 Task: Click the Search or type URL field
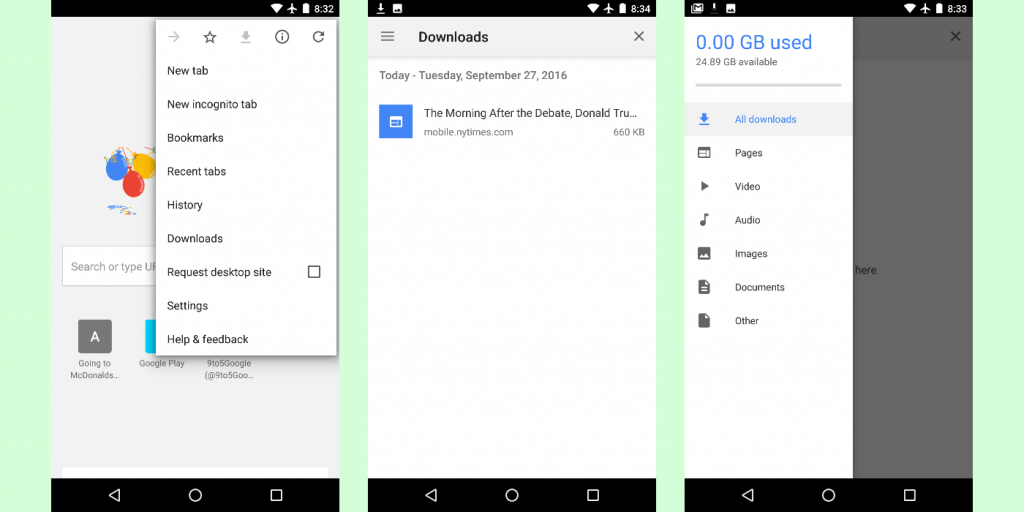coord(108,267)
